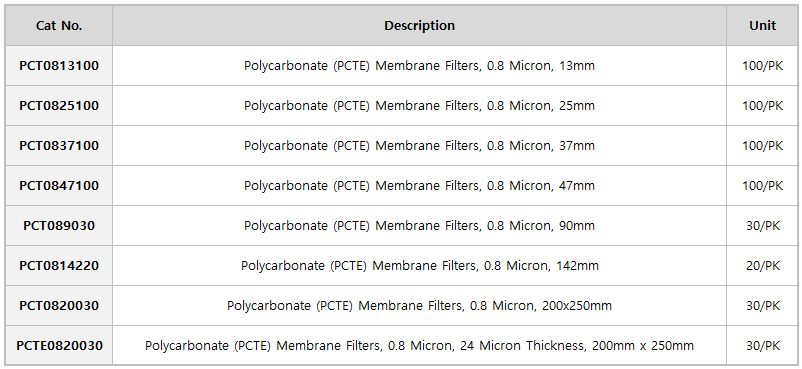Click the 30/PK unit for PCT089030
Screen dimensions: 802x369
point(763,225)
